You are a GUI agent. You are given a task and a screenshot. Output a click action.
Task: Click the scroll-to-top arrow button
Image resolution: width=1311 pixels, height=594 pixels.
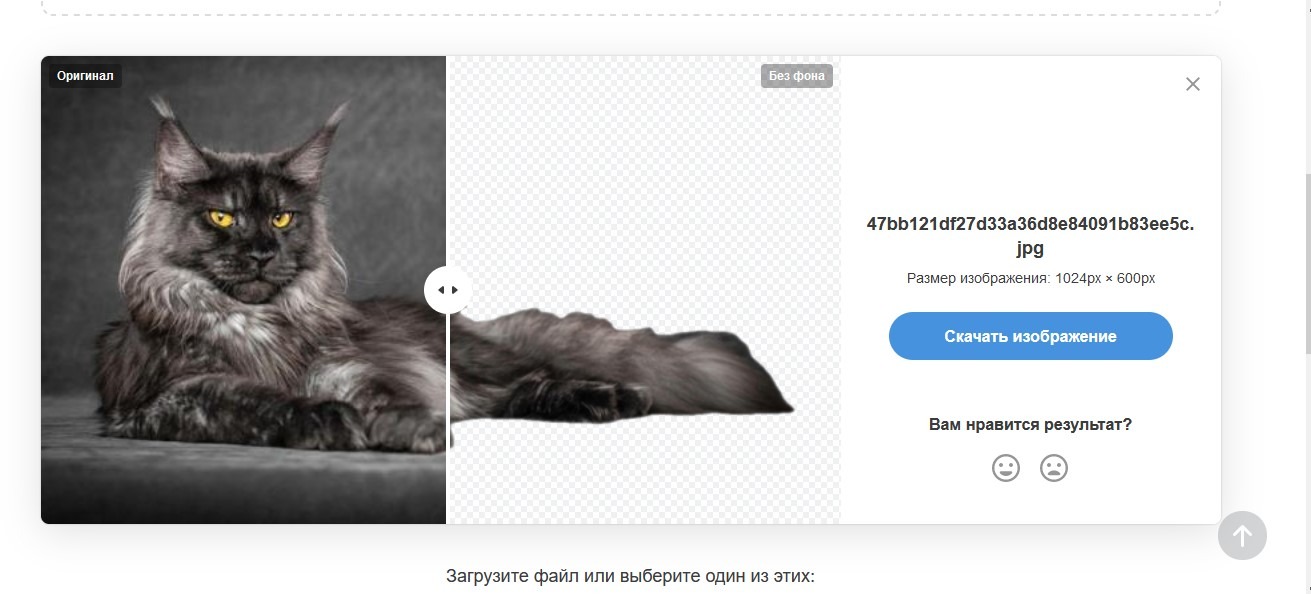(1242, 536)
